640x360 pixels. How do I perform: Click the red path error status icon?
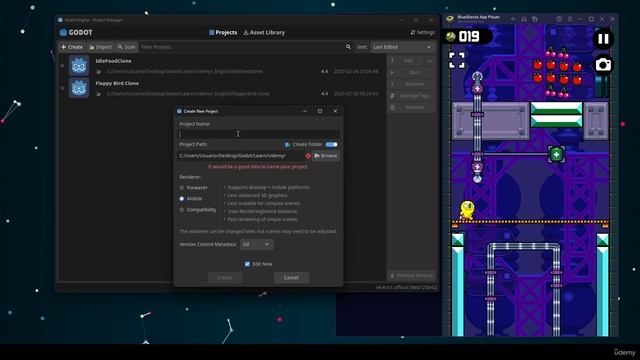(308, 156)
